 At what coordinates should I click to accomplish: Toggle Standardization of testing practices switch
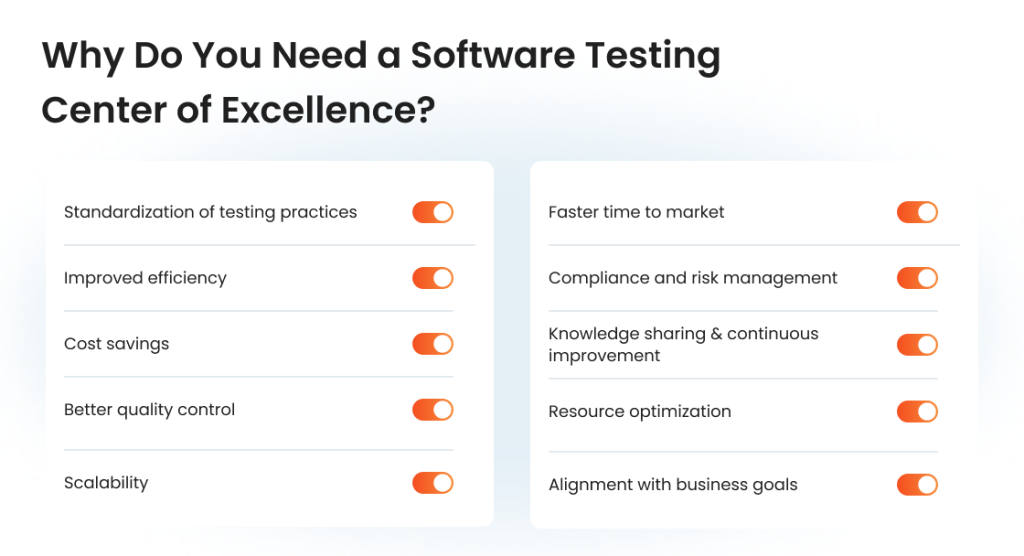[x=432, y=212]
